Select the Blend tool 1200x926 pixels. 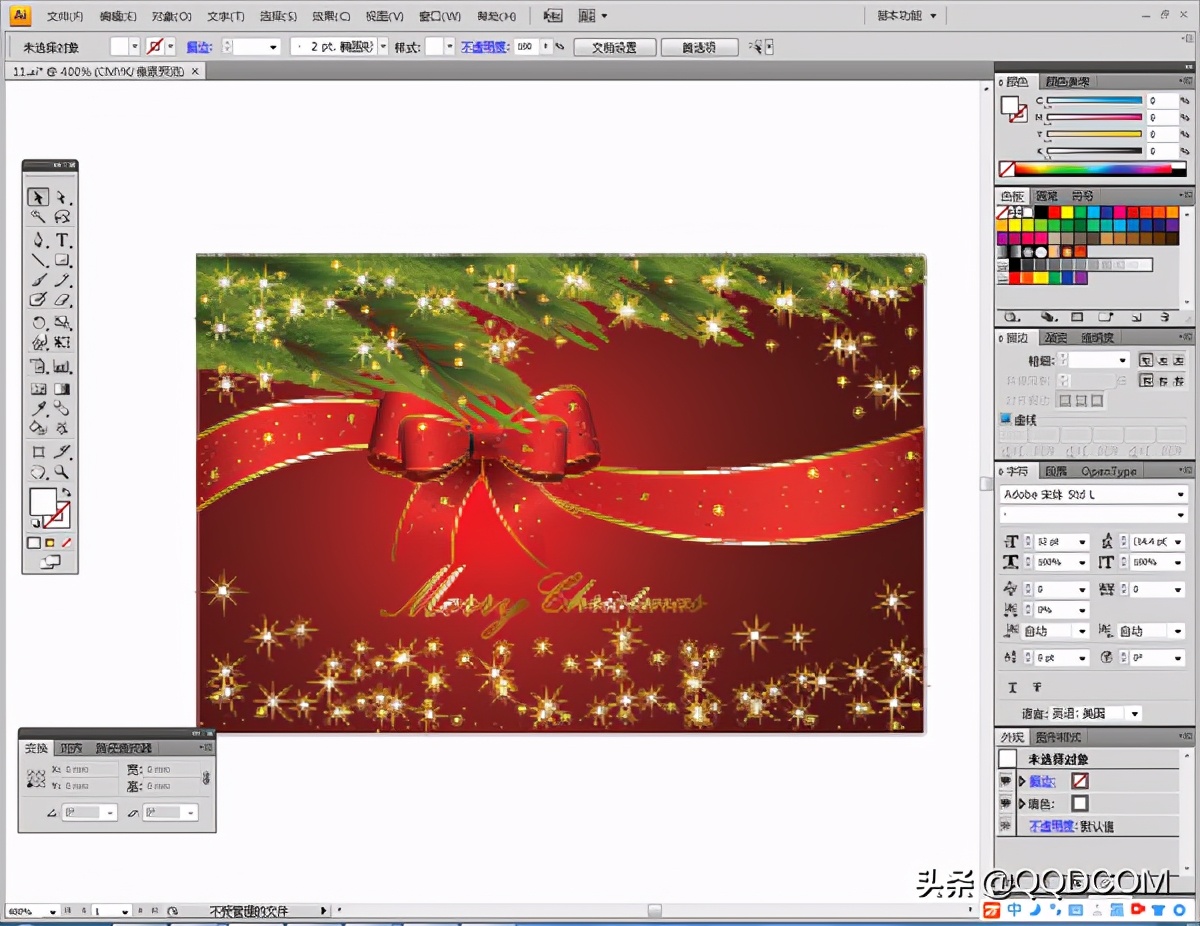[62, 409]
